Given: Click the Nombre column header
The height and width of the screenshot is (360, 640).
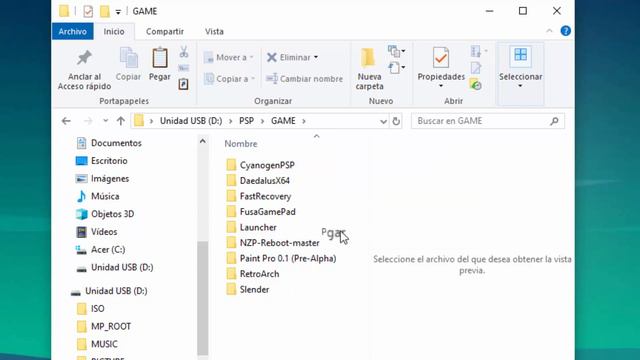Looking at the screenshot, I should 241,144.
